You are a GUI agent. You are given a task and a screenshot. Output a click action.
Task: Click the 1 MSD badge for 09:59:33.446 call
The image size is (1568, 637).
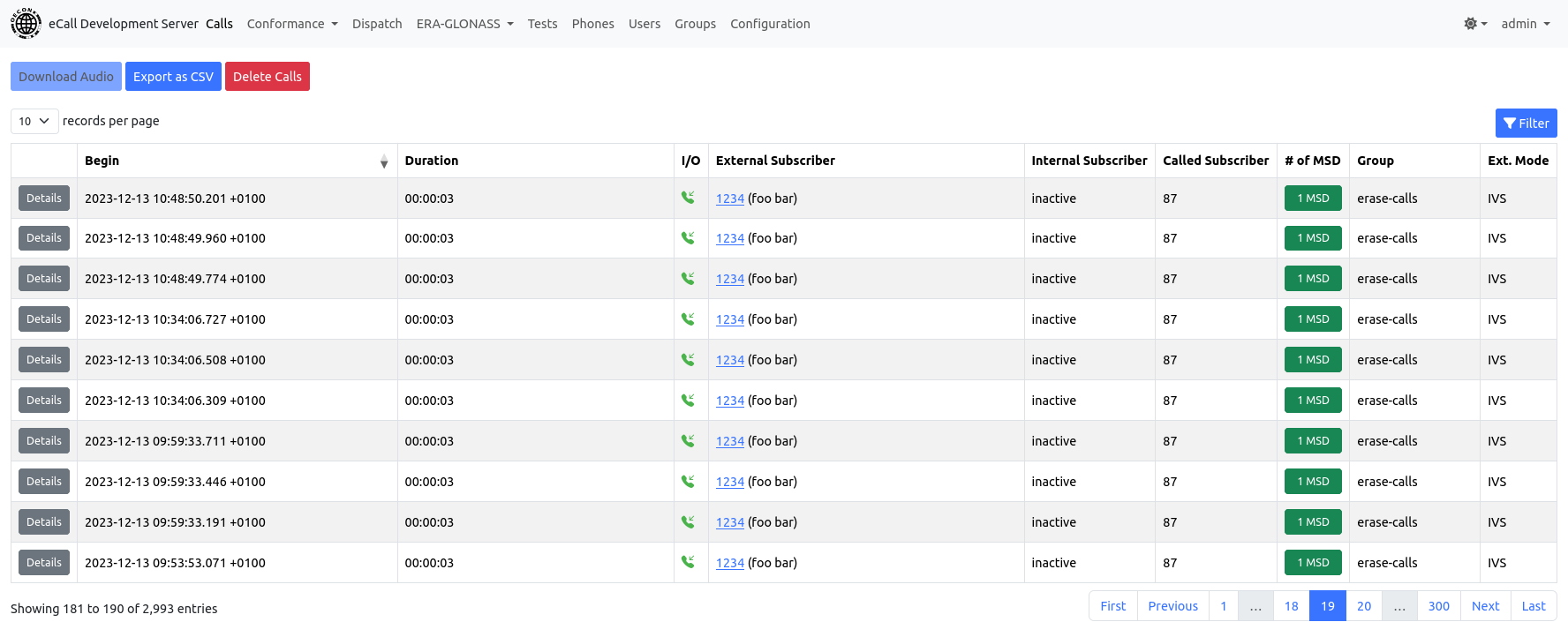[x=1313, y=482]
